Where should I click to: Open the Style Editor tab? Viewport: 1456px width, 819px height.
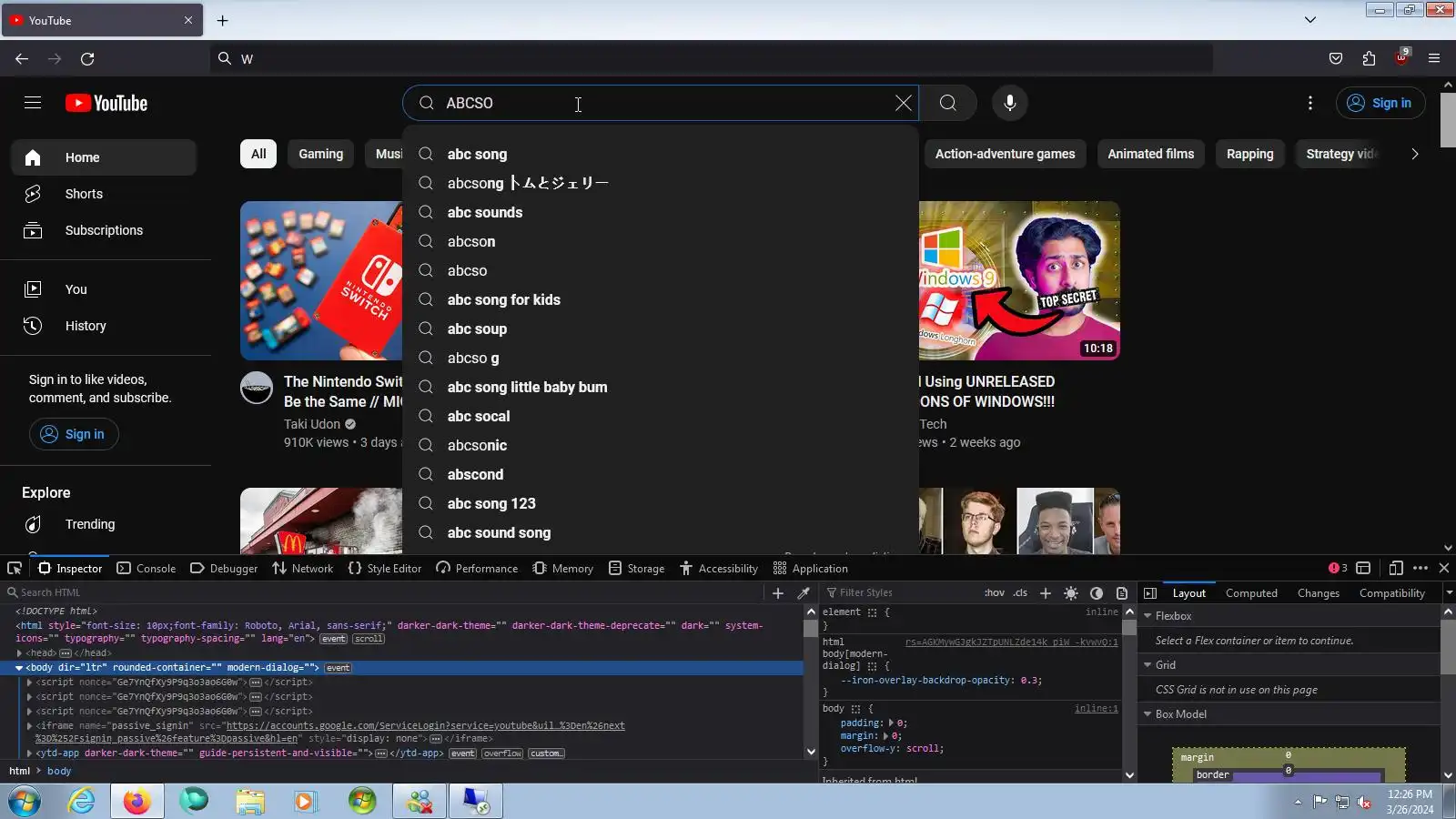coord(385,568)
